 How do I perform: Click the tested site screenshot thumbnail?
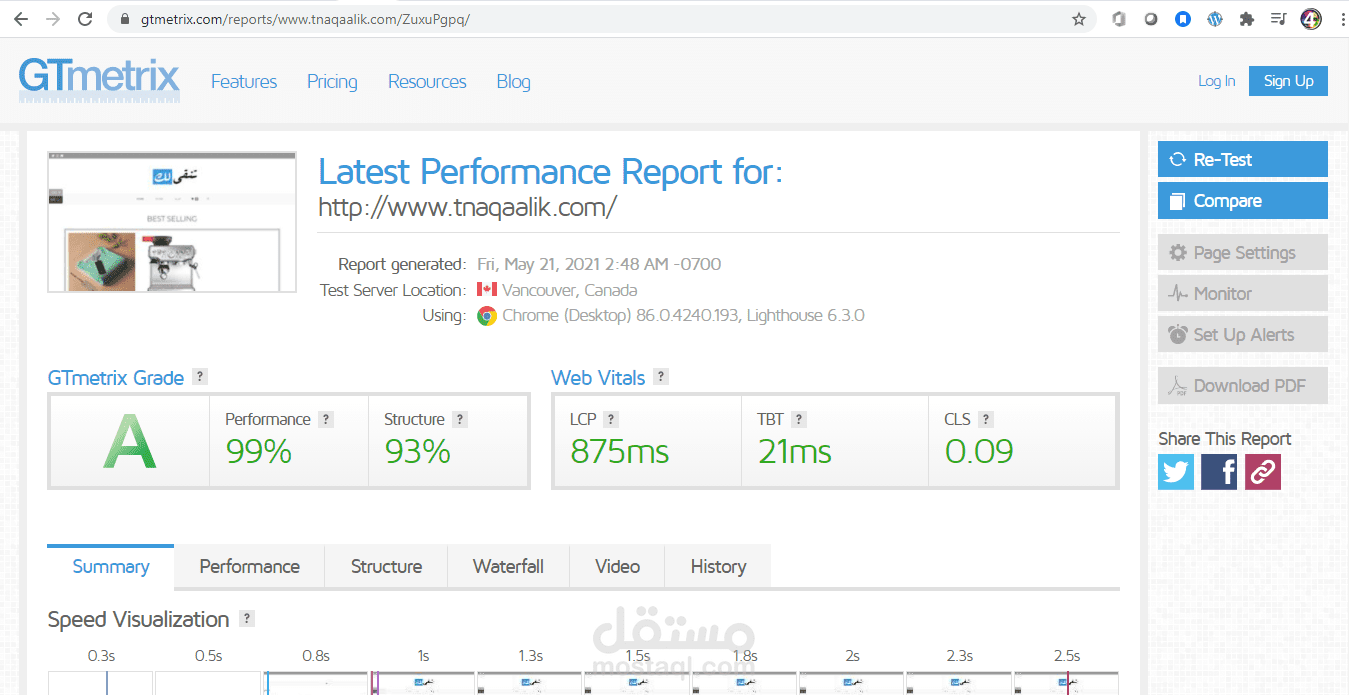pos(172,222)
